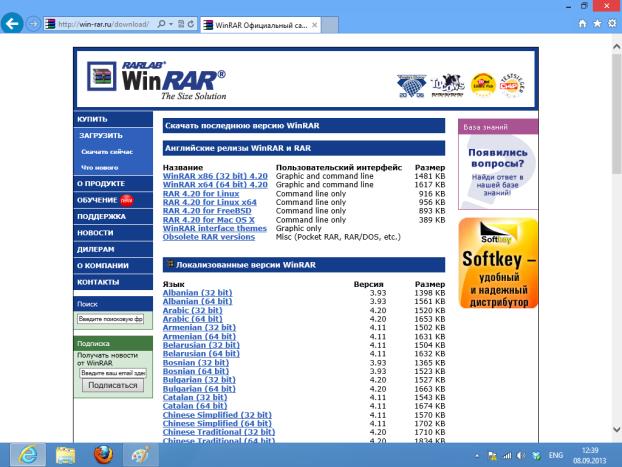The image size is (622, 467).
Task: Open the КОНТАКТЫ menu item
Action: [x=113, y=282]
